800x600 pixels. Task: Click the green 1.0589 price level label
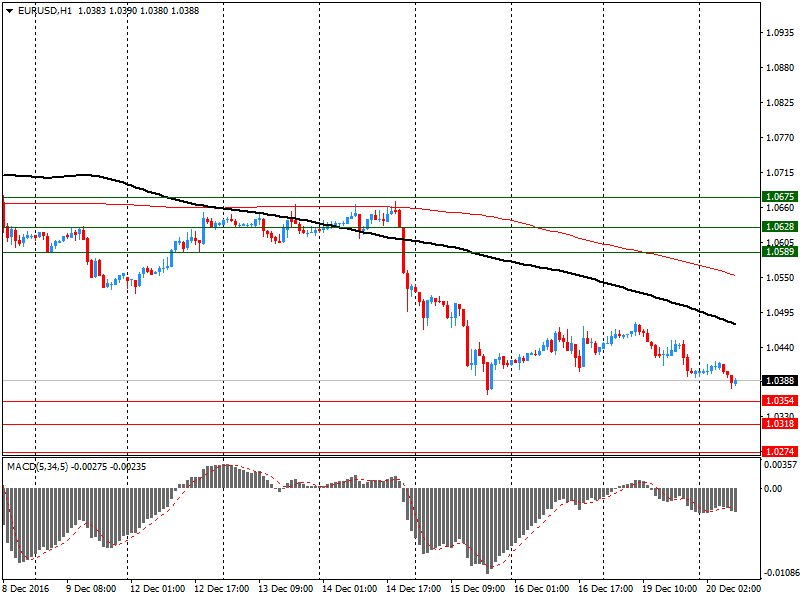coord(780,252)
